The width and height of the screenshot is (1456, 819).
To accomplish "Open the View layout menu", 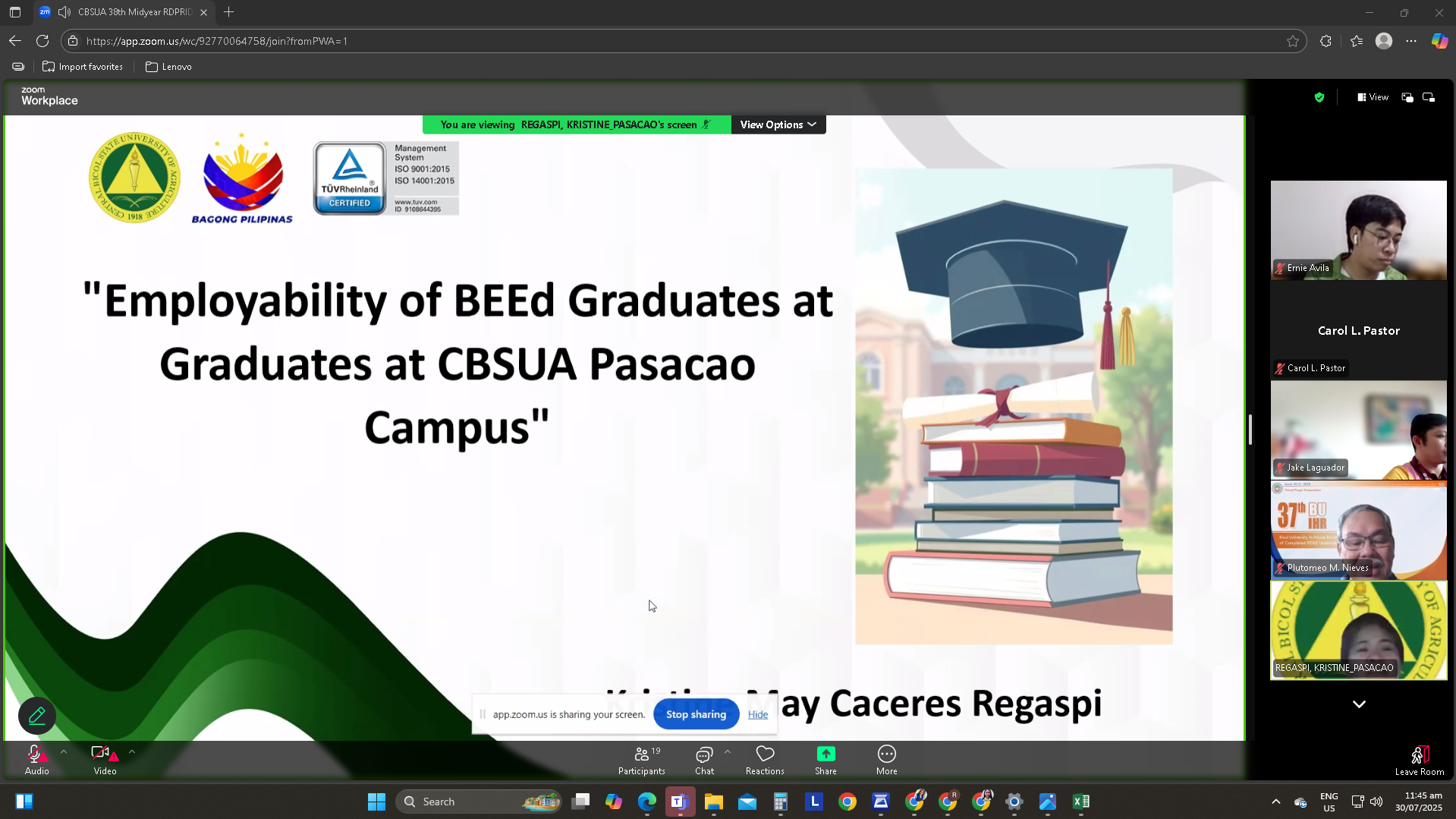I will click(x=1373, y=97).
